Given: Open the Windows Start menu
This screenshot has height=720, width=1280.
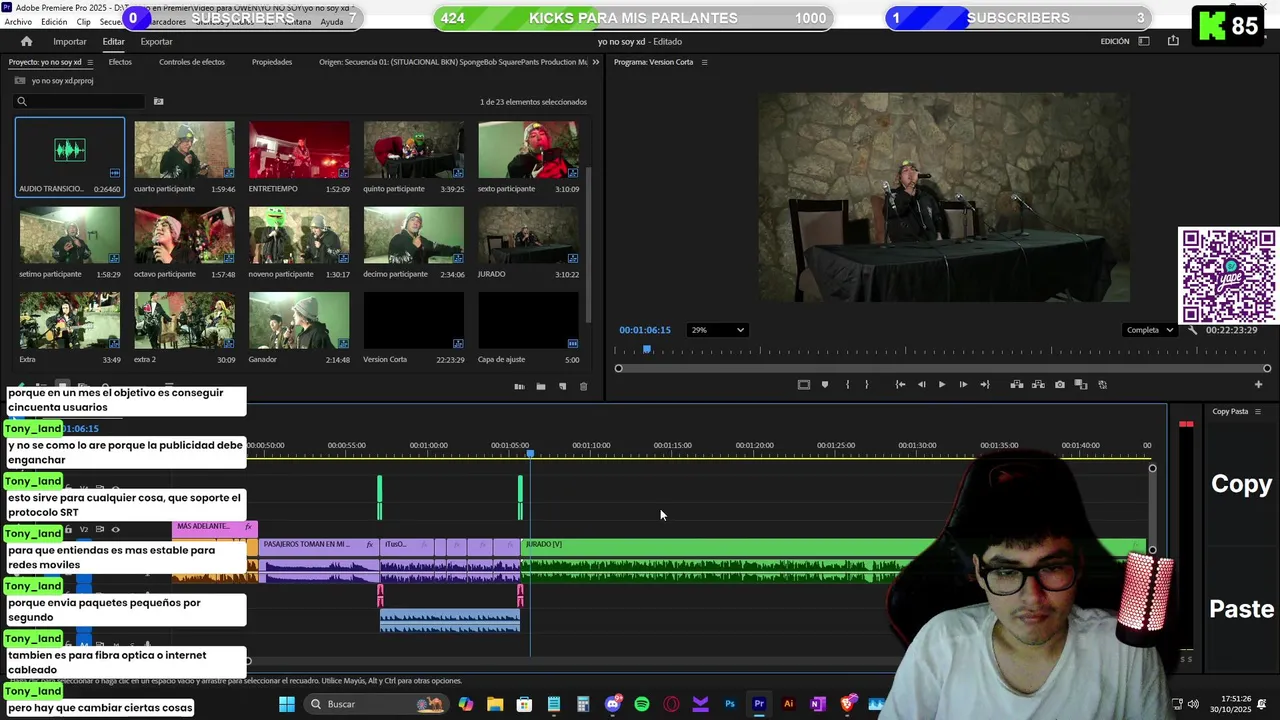Looking at the screenshot, I should (287, 704).
